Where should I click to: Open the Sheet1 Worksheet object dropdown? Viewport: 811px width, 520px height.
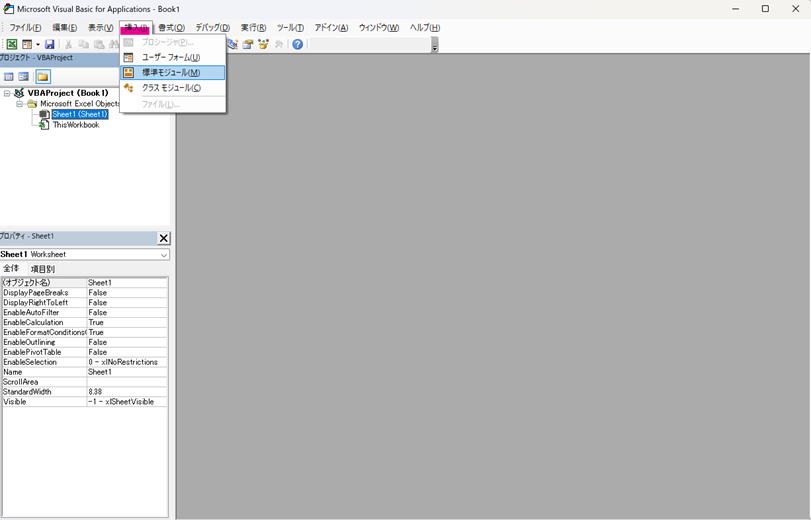pyautogui.click(x=163, y=255)
